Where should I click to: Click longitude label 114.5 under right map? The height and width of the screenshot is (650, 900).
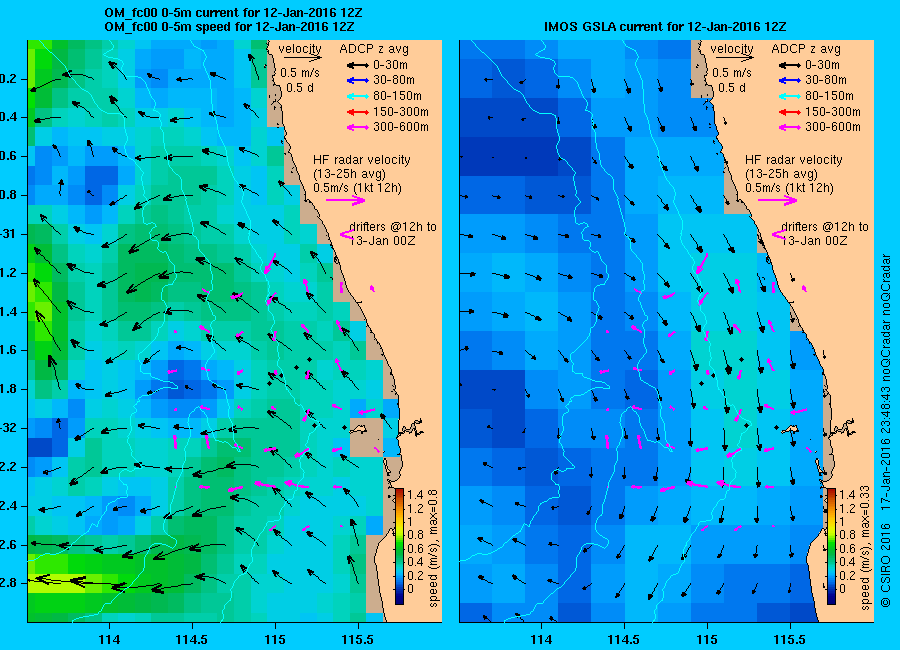click(x=624, y=640)
